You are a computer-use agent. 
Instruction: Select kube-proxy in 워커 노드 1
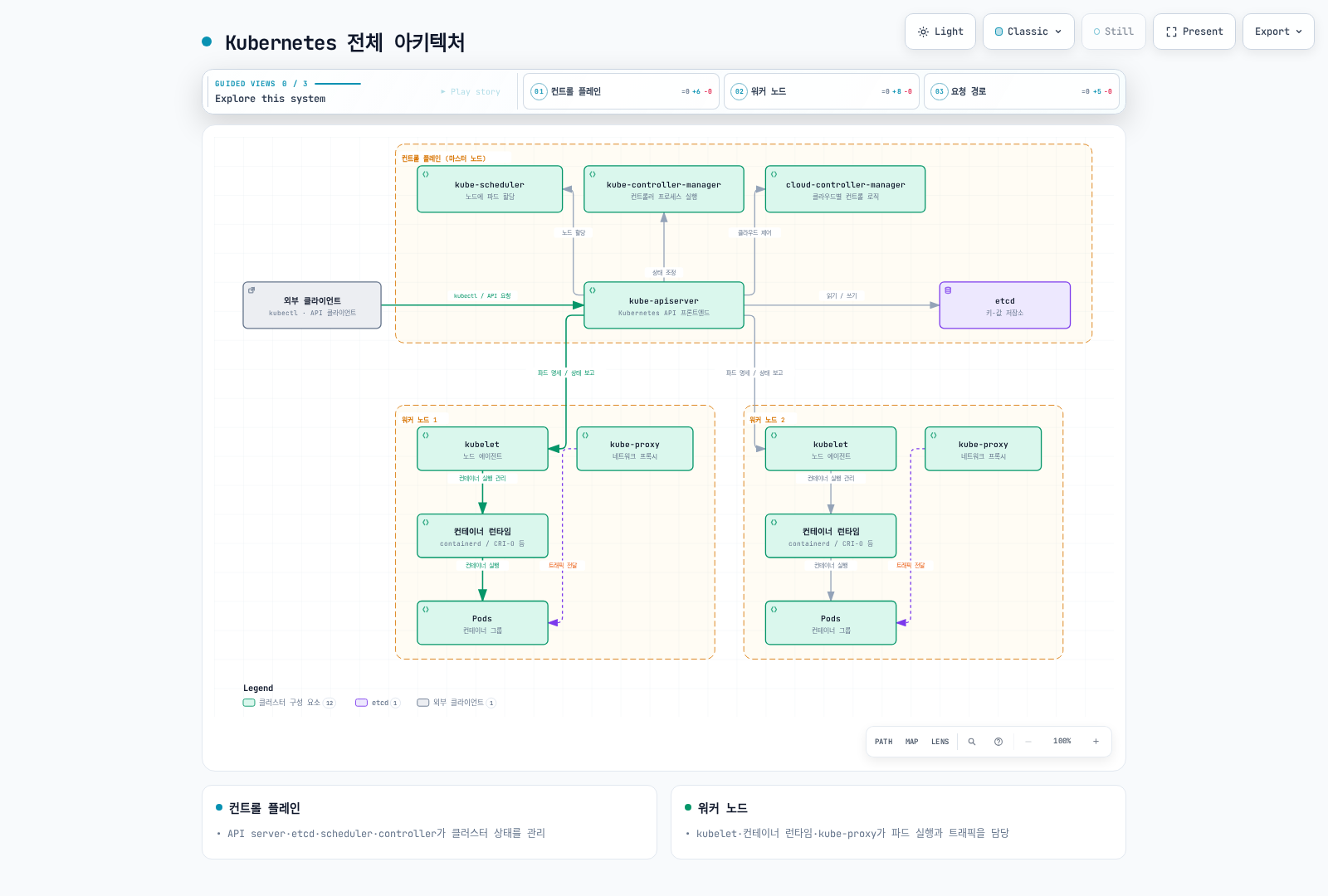click(635, 449)
